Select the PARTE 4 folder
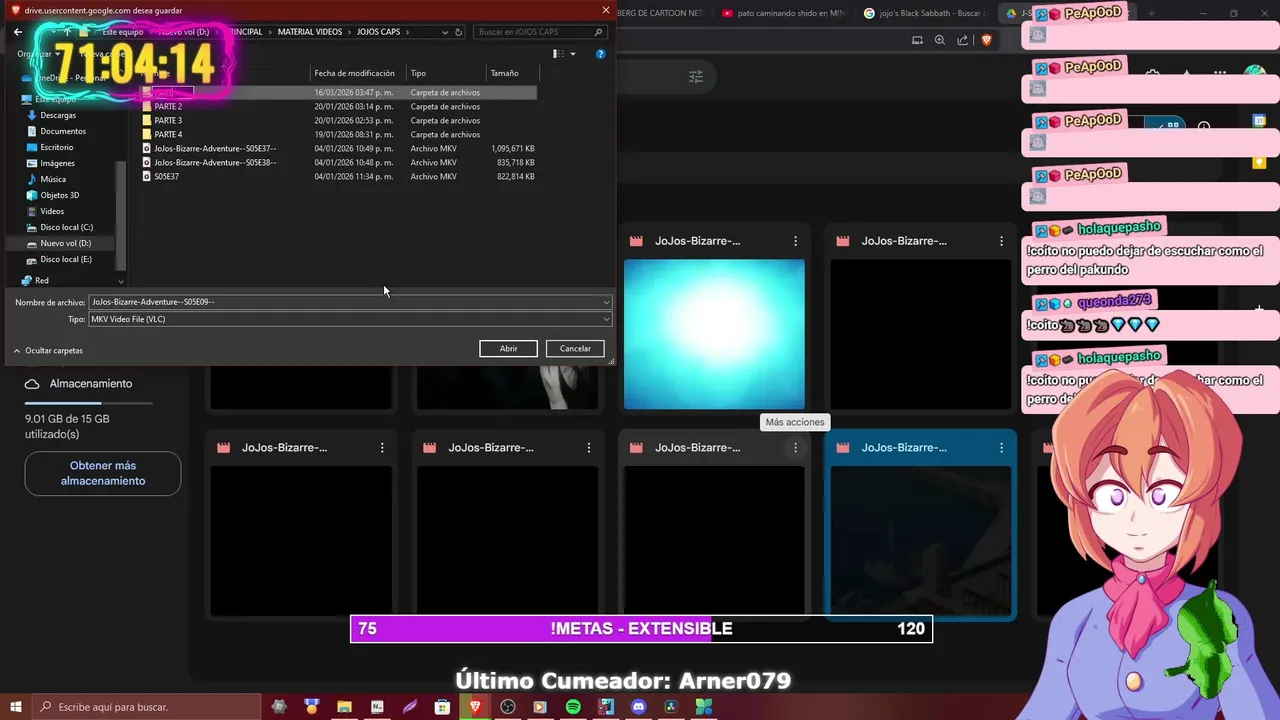 coord(168,134)
